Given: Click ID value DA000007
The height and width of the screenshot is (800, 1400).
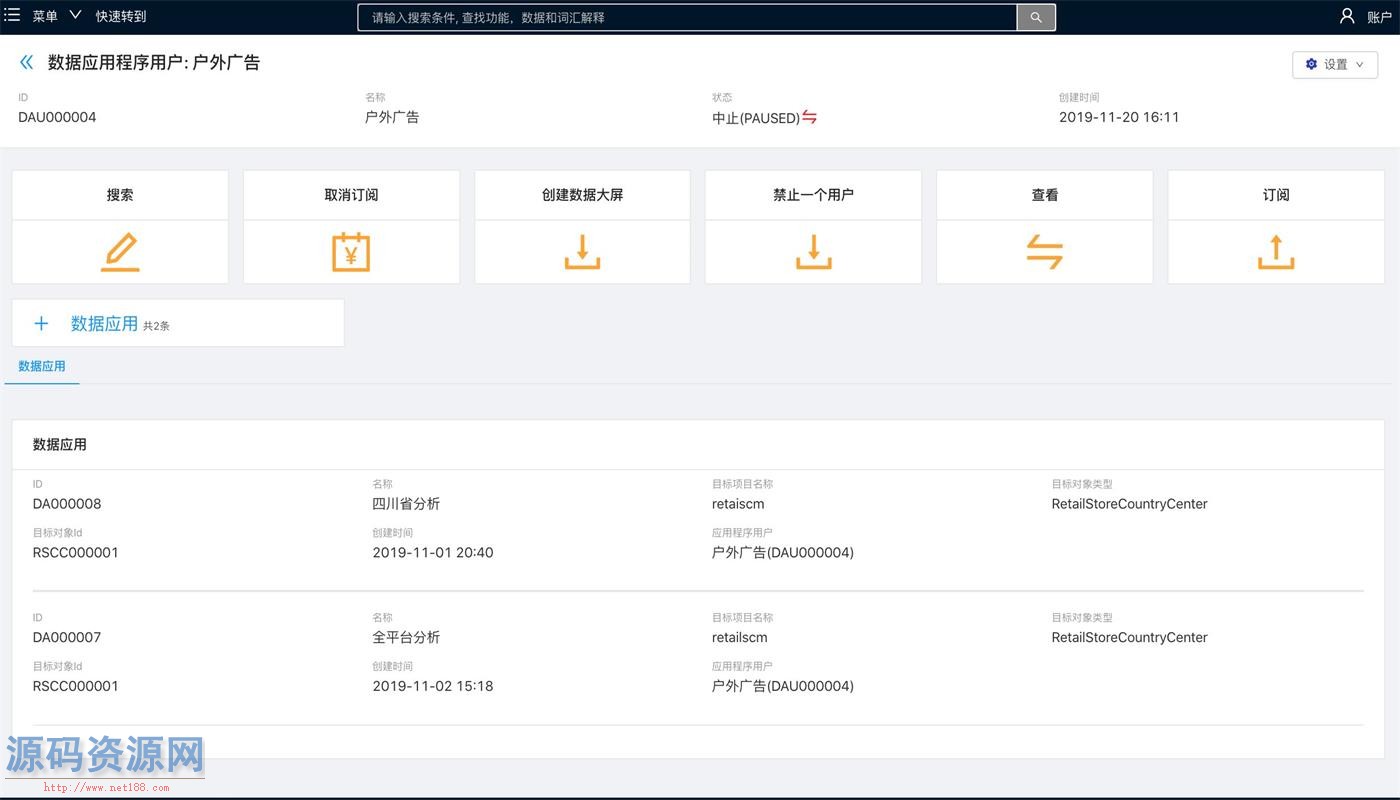Looking at the screenshot, I should coord(67,637).
